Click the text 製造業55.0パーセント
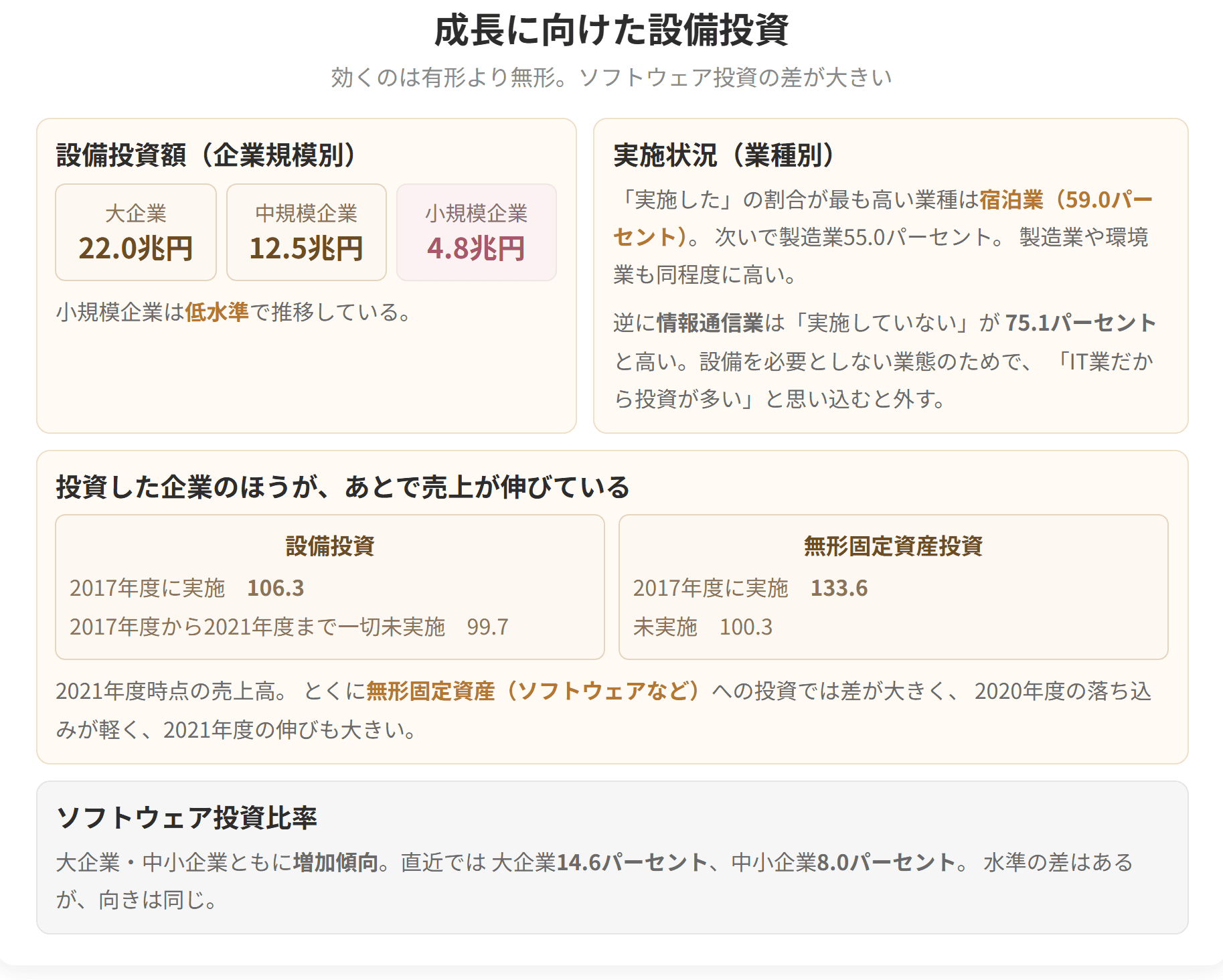 pyautogui.click(x=886, y=237)
